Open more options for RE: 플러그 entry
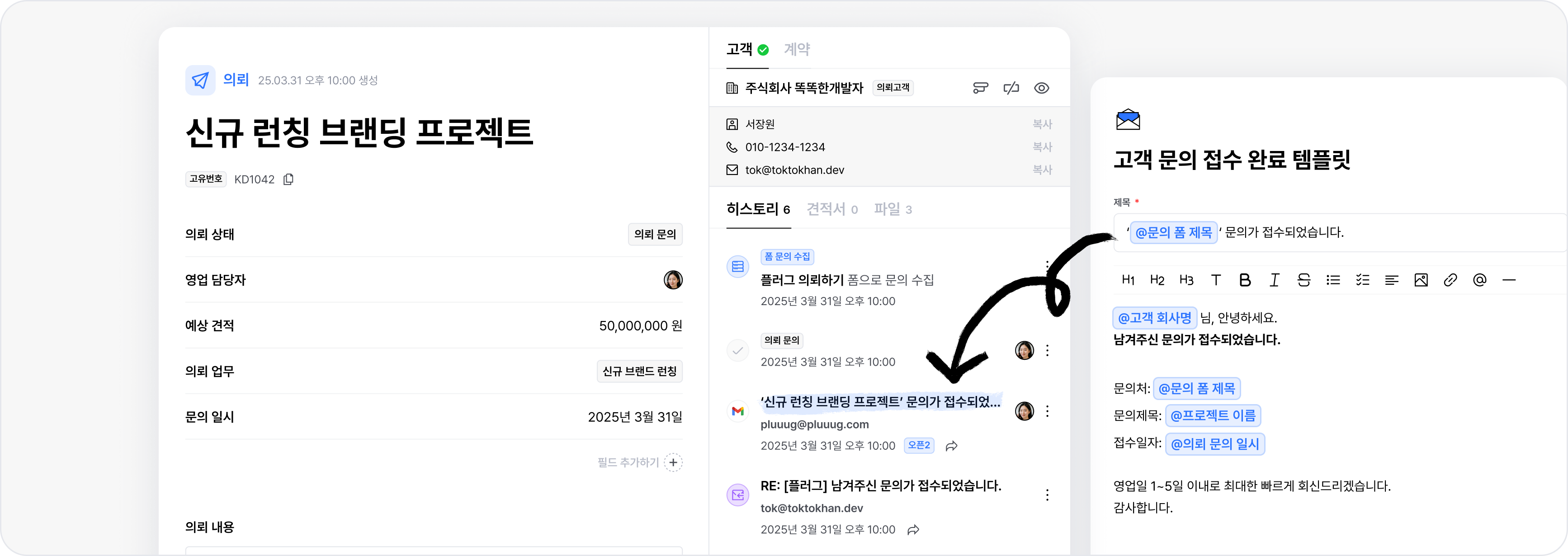Image resolution: width=1568 pixels, height=556 pixels. [1048, 495]
